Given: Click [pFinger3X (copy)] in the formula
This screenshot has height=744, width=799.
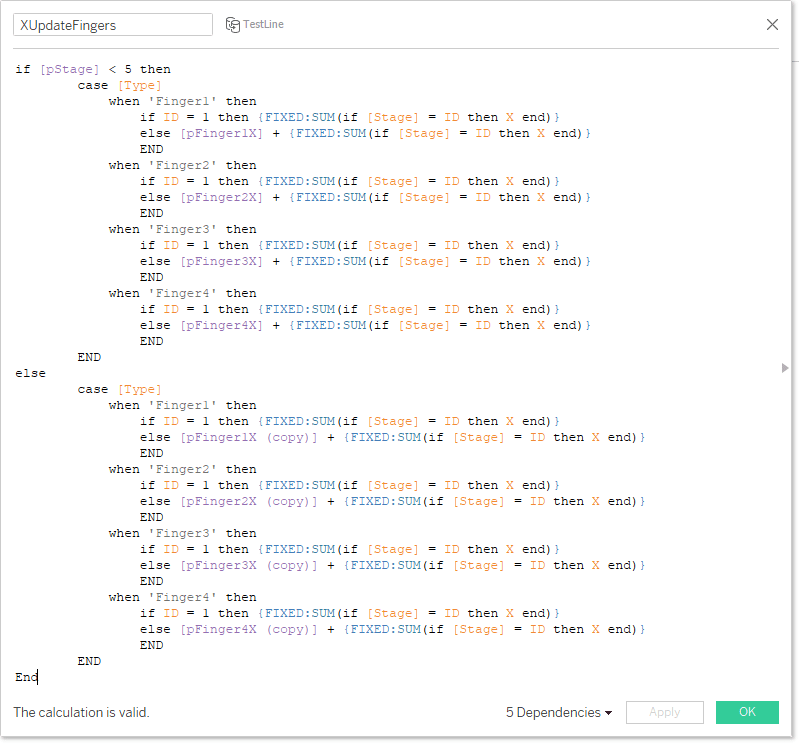Looking at the screenshot, I should pyautogui.click(x=248, y=565).
